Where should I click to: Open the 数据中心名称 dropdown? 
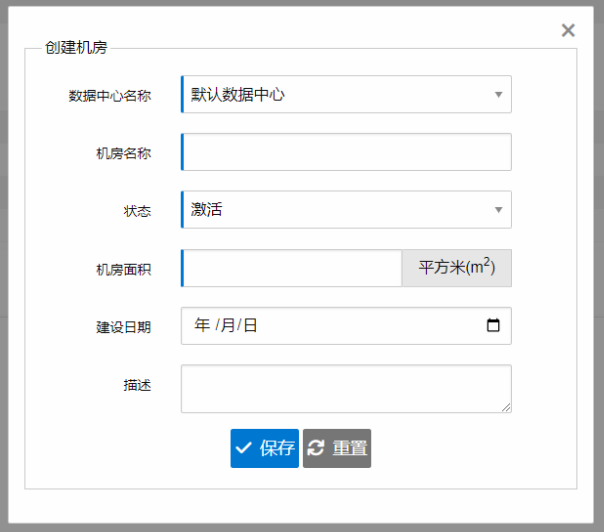[x=346, y=94]
